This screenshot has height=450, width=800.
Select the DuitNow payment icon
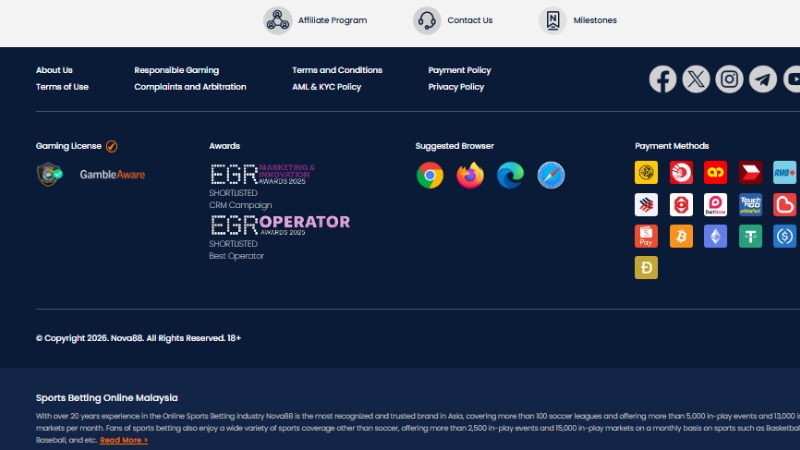coord(715,205)
